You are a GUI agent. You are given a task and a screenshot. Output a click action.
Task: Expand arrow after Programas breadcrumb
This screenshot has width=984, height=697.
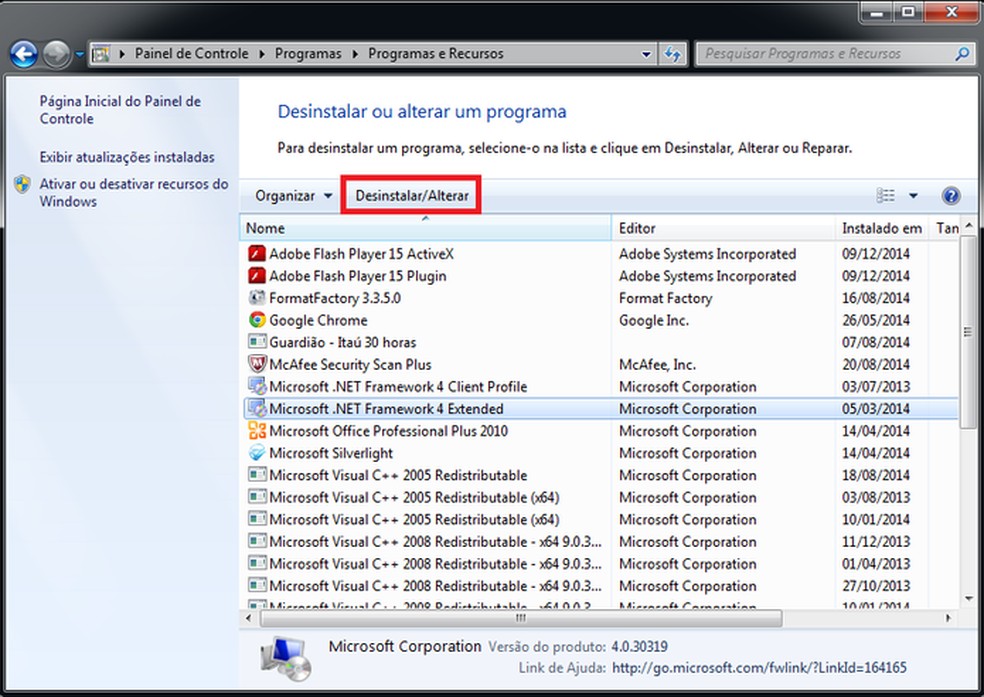(x=355, y=55)
